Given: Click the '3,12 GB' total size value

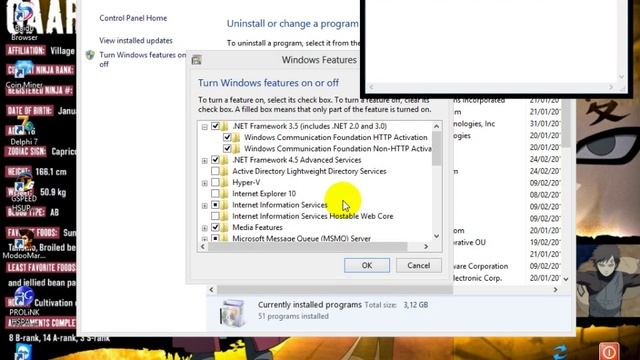Looking at the screenshot, I should (x=416, y=305).
